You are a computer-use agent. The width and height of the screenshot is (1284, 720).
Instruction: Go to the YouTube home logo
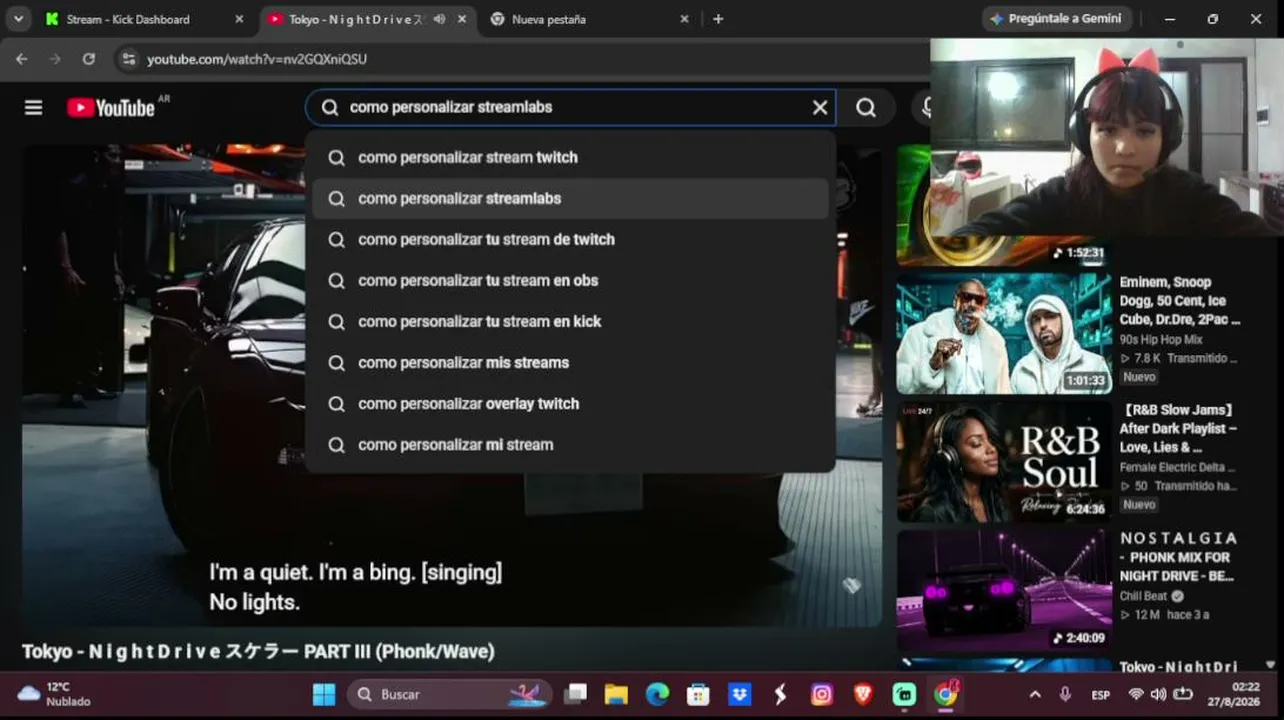point(111,107)
